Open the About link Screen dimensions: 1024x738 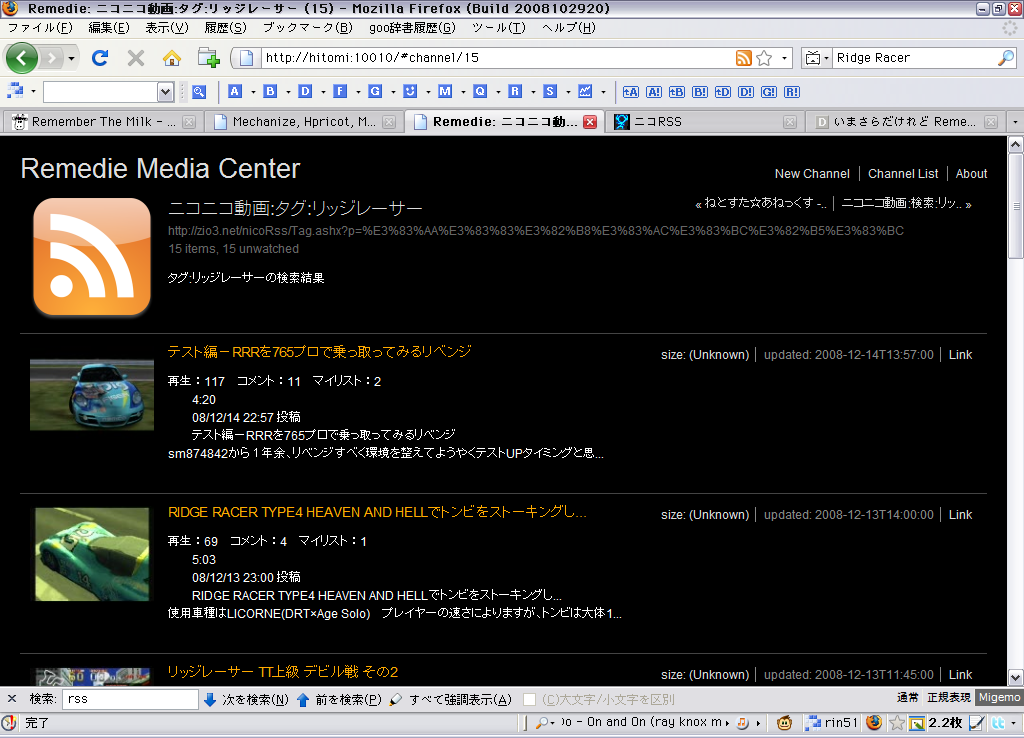(x=971, y=174)
